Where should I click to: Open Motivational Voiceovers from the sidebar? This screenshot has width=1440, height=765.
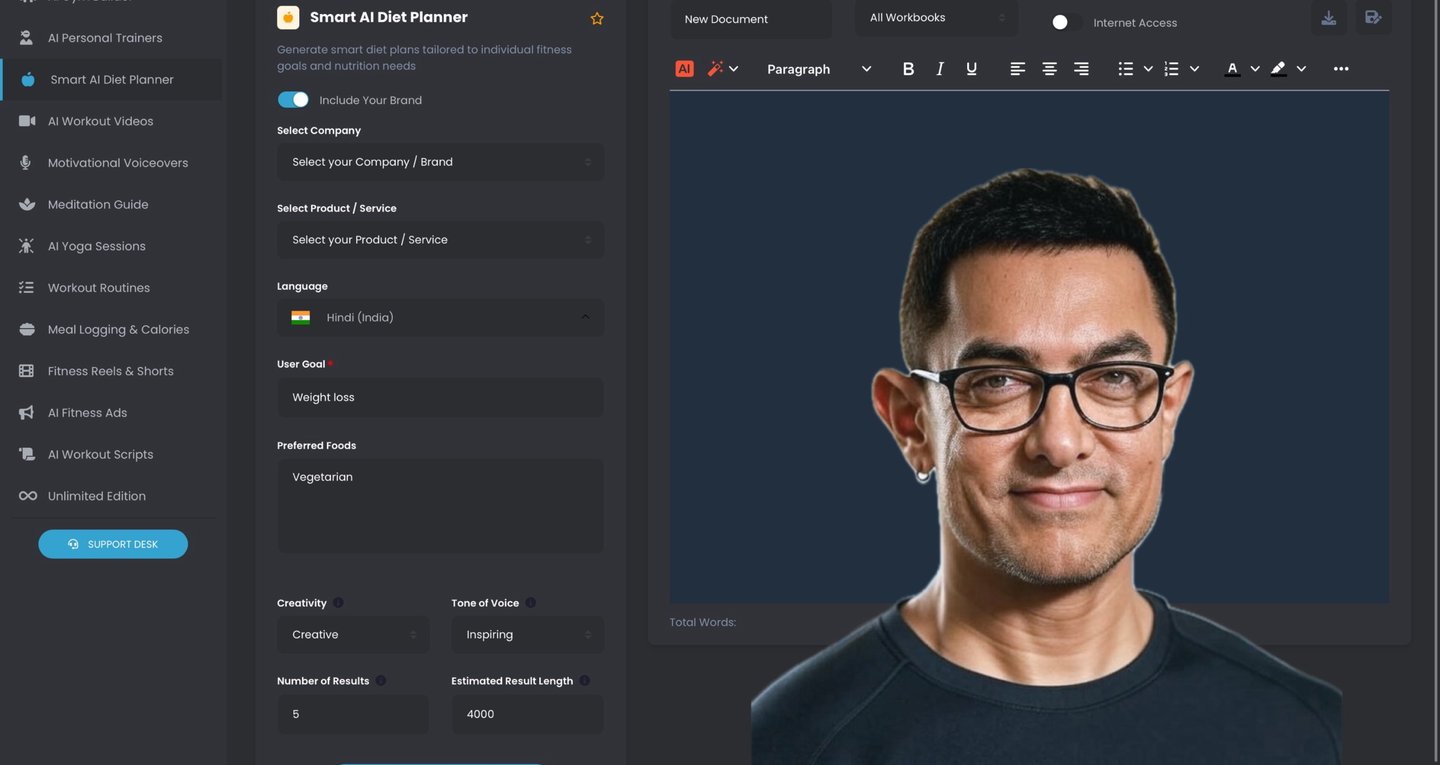(112, 163)
